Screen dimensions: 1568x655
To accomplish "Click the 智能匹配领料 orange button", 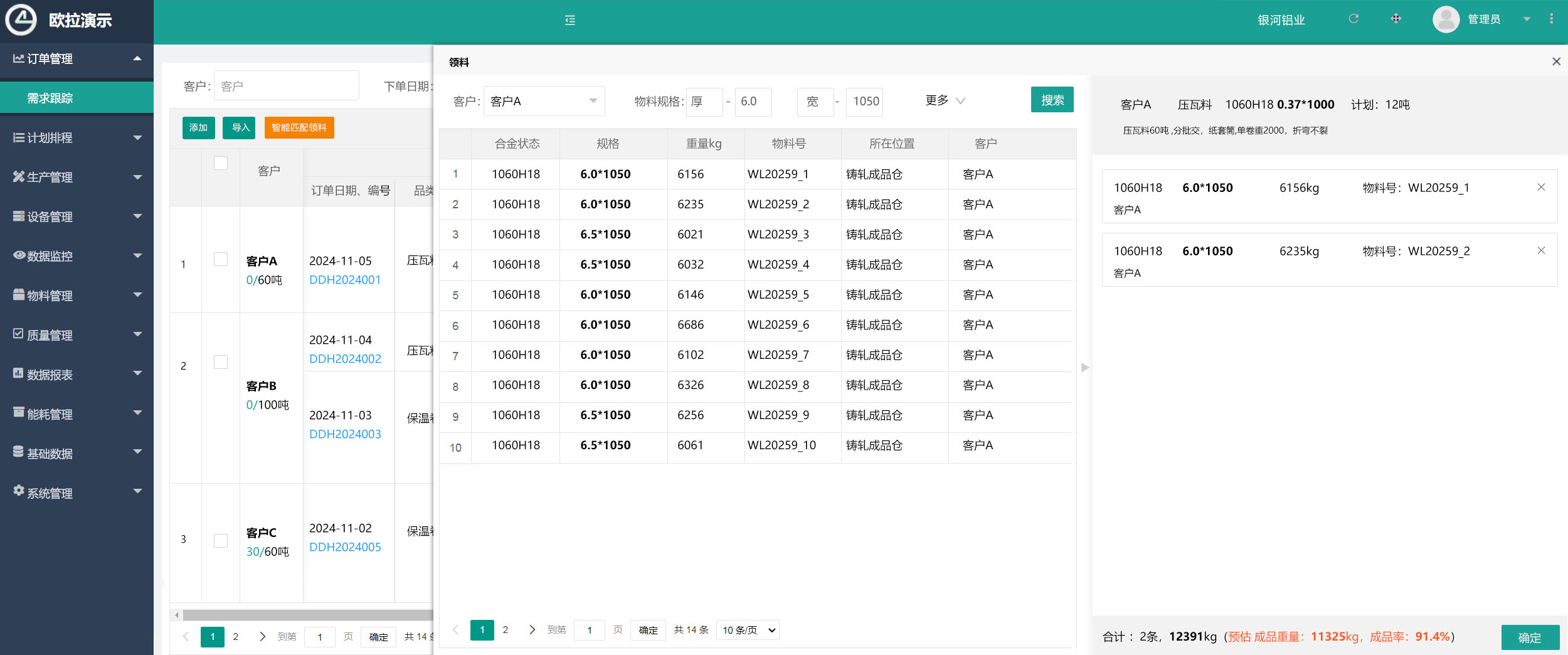I will point(299,127).
